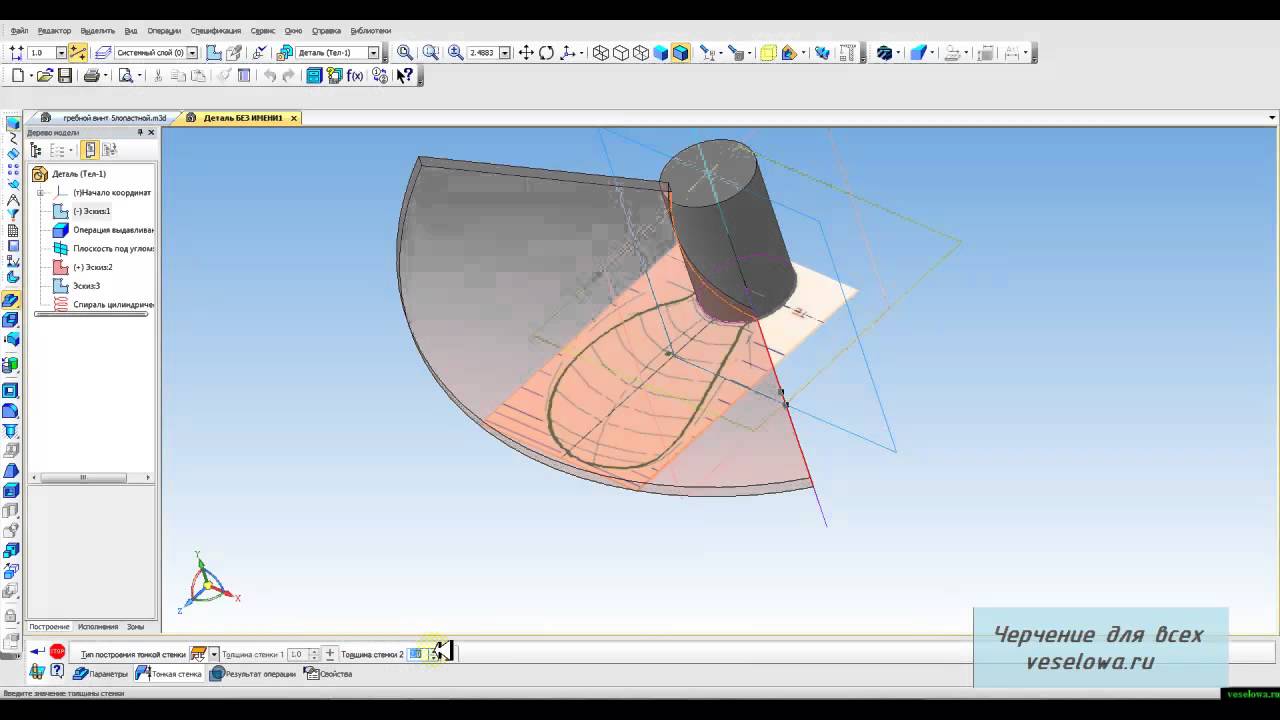
Task: Open the view orientation dropdown arrow
Action: [581, 53]
